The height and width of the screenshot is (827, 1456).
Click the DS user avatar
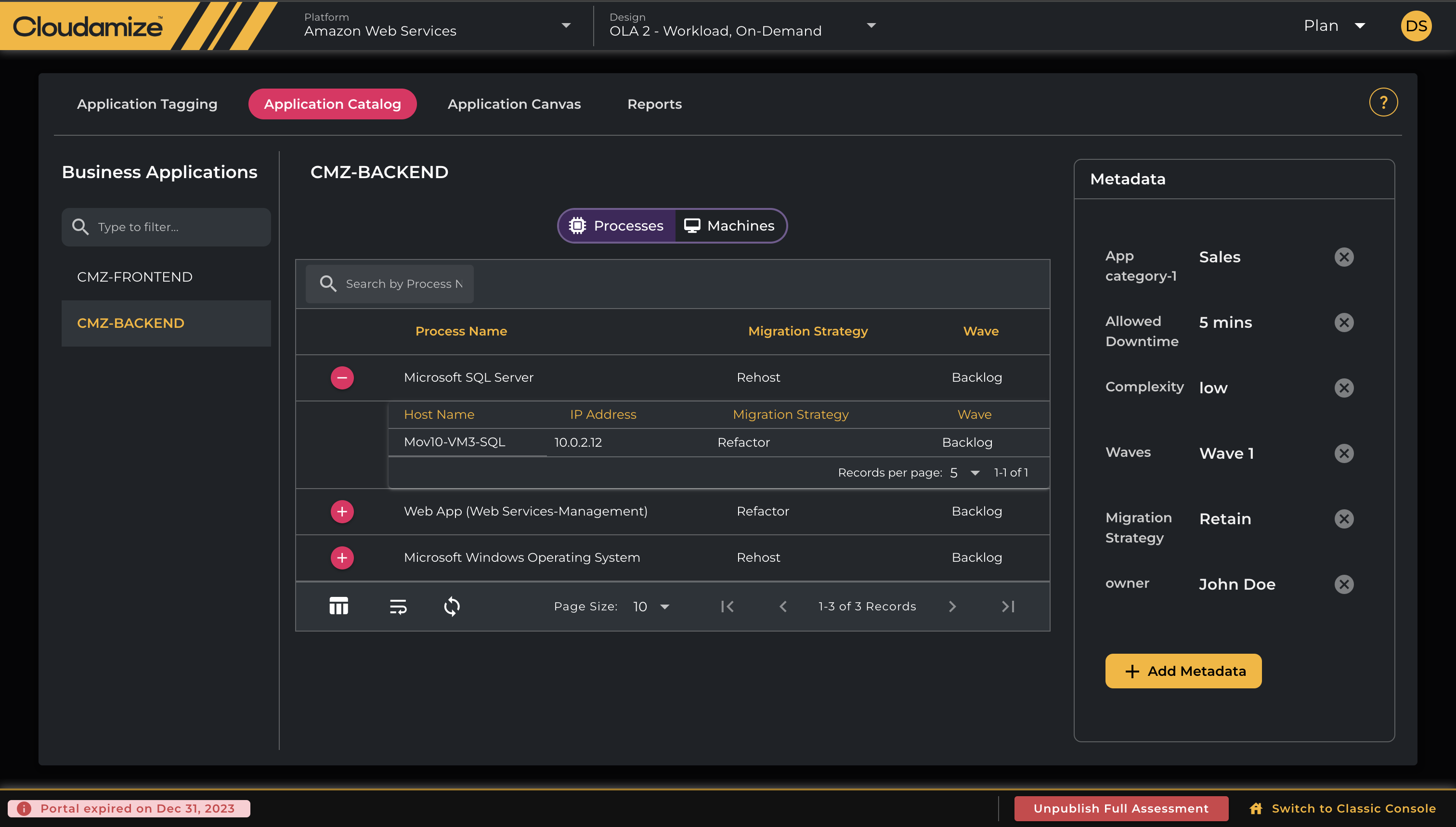1416,26
